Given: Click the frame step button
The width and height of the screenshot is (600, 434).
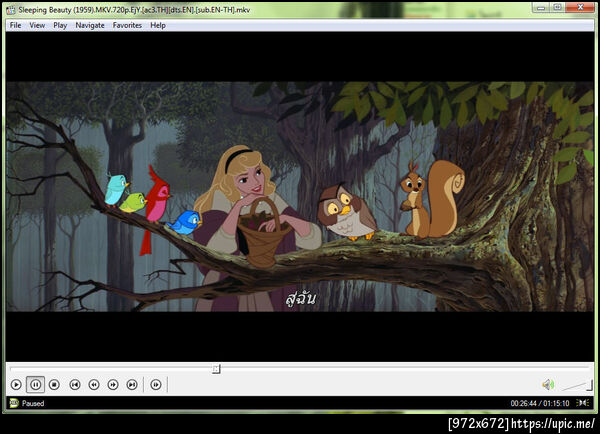Looking at the screenshot, I should pyautogui.click(x=156, y=384).
